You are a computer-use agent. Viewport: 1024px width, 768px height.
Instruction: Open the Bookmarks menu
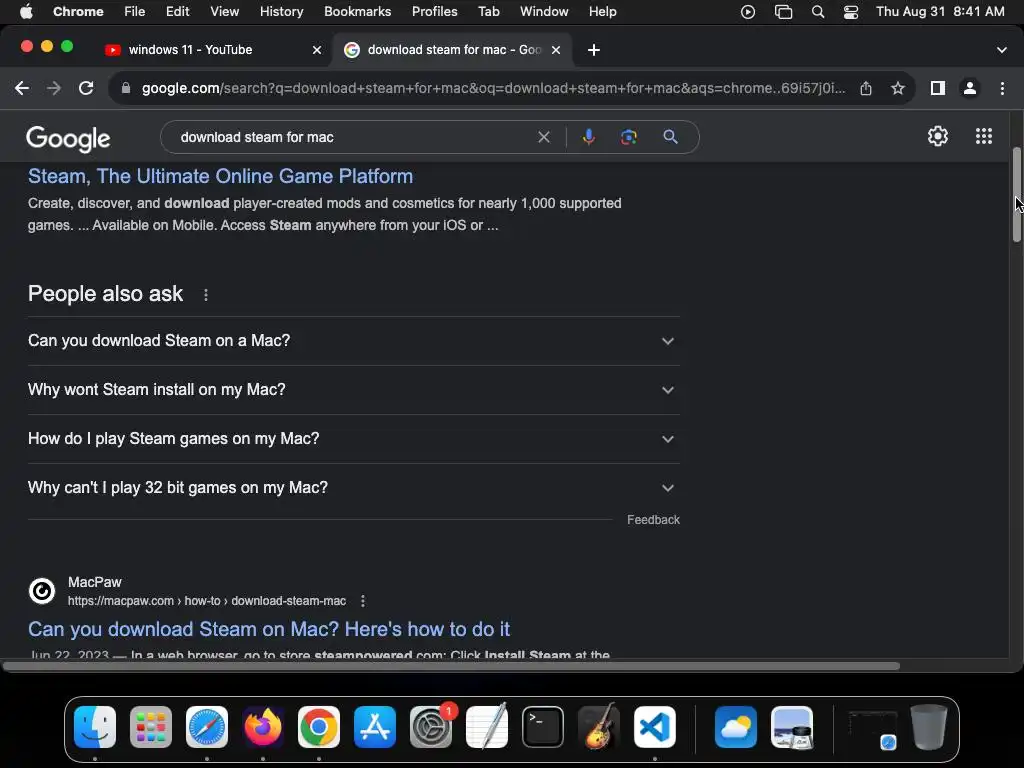click(x=357, y=12)
